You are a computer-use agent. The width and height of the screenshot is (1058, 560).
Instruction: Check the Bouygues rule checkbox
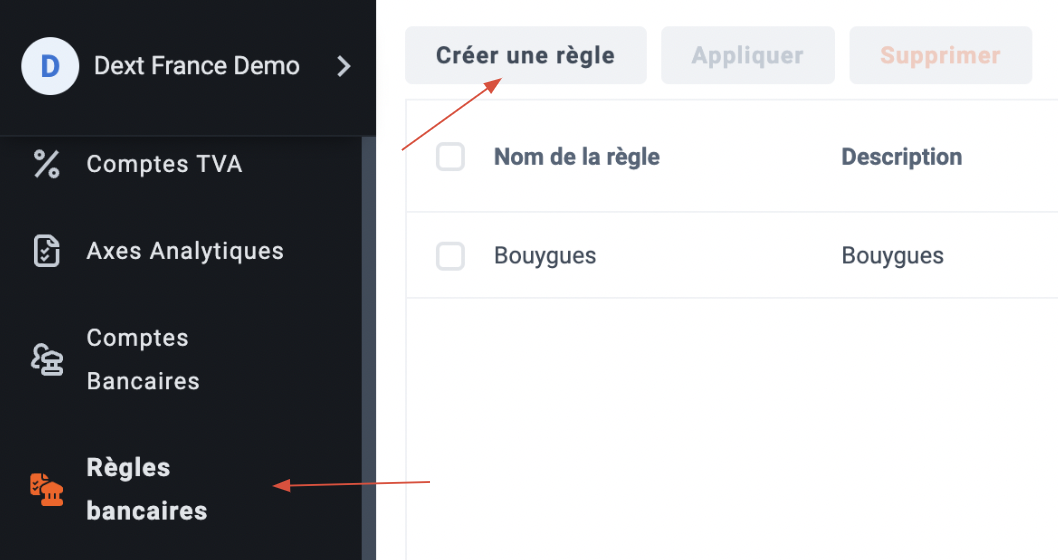pyautogui.click(x=450, y=256)
